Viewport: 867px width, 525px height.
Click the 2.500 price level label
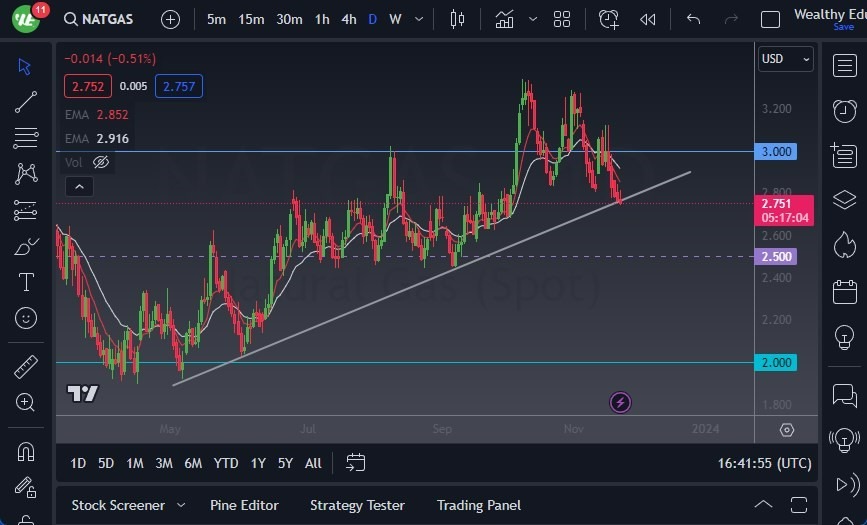776,256
